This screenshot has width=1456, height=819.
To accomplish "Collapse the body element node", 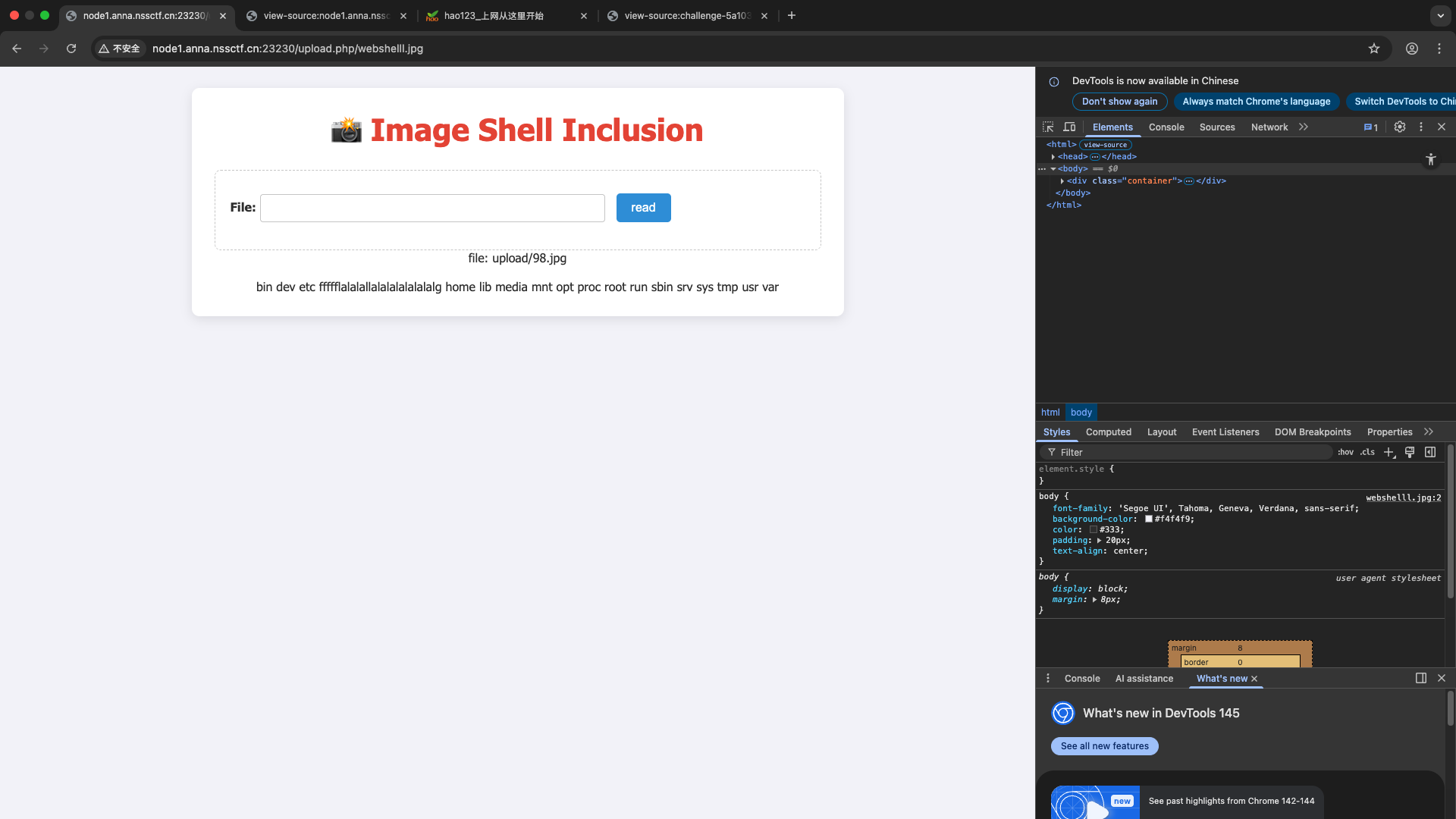I will click(1053, 169).
